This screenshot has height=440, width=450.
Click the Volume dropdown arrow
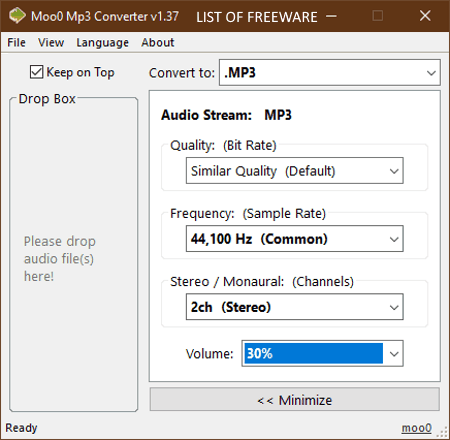(x=394, y=354)
